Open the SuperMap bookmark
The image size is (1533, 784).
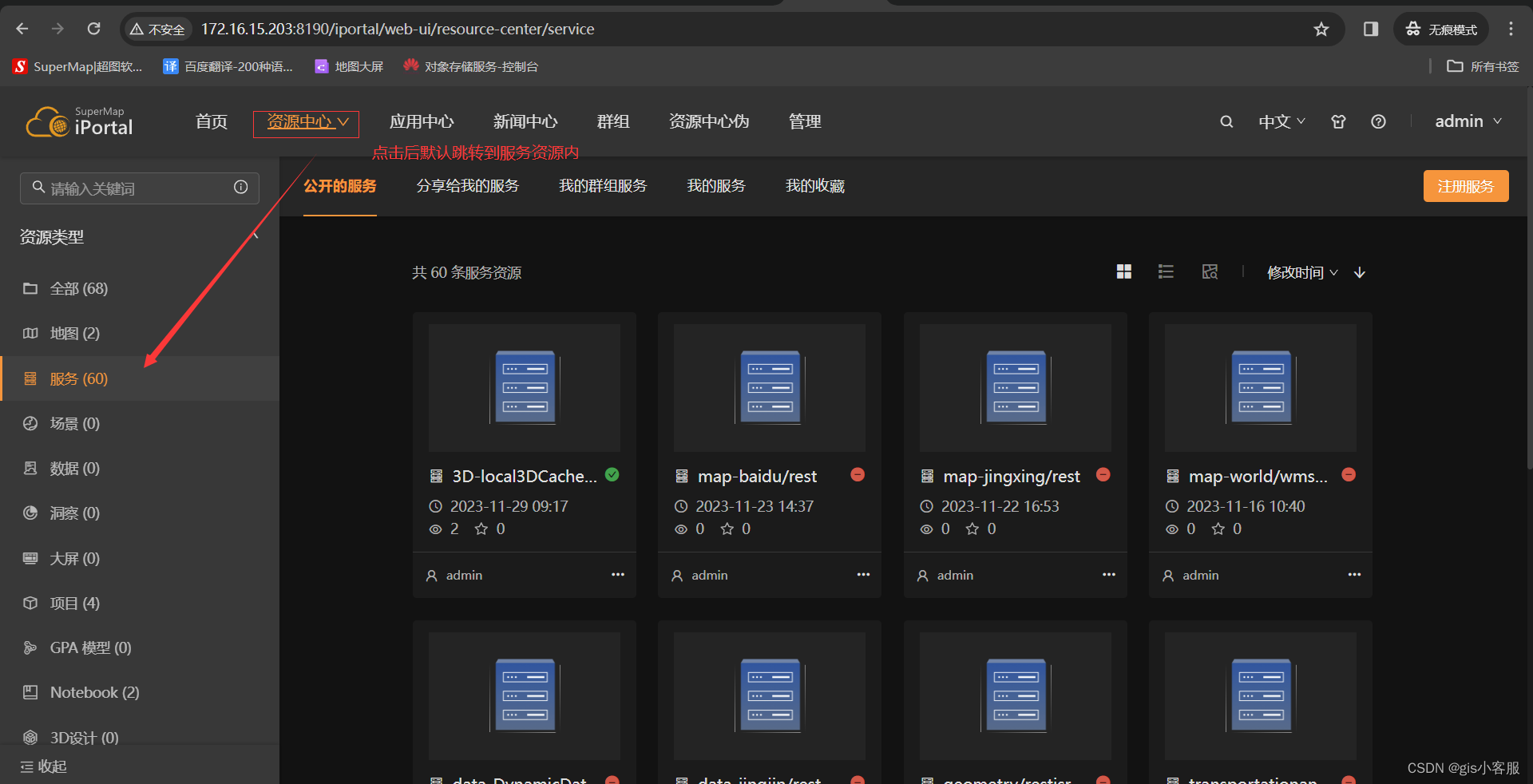78,66
